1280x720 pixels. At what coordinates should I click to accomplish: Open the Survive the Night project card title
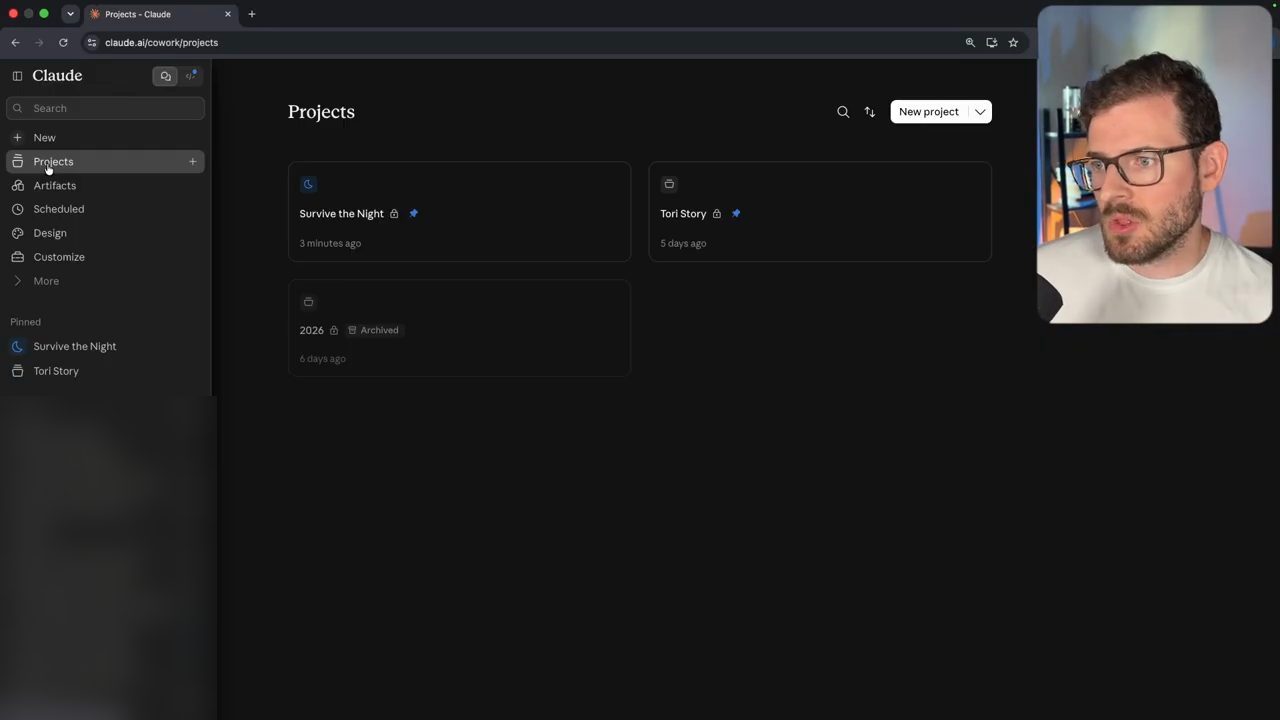pyautogui.click(x=341, y=214)
